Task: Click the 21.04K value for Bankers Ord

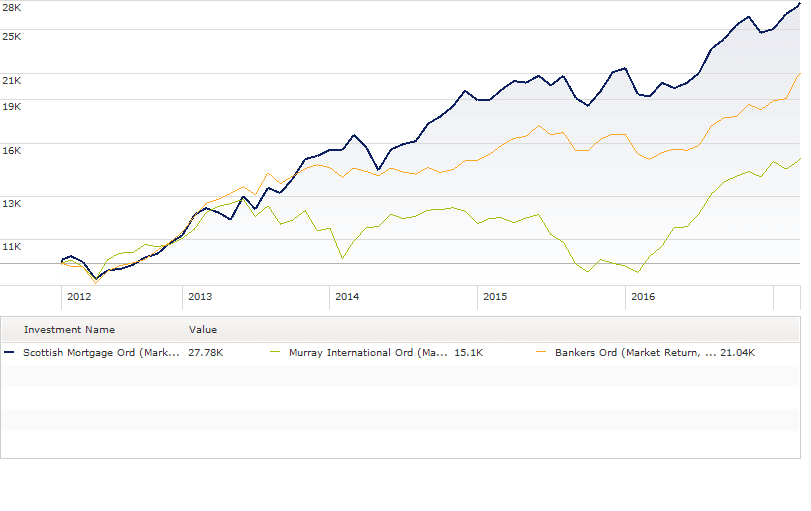Action: pos(737,352)
